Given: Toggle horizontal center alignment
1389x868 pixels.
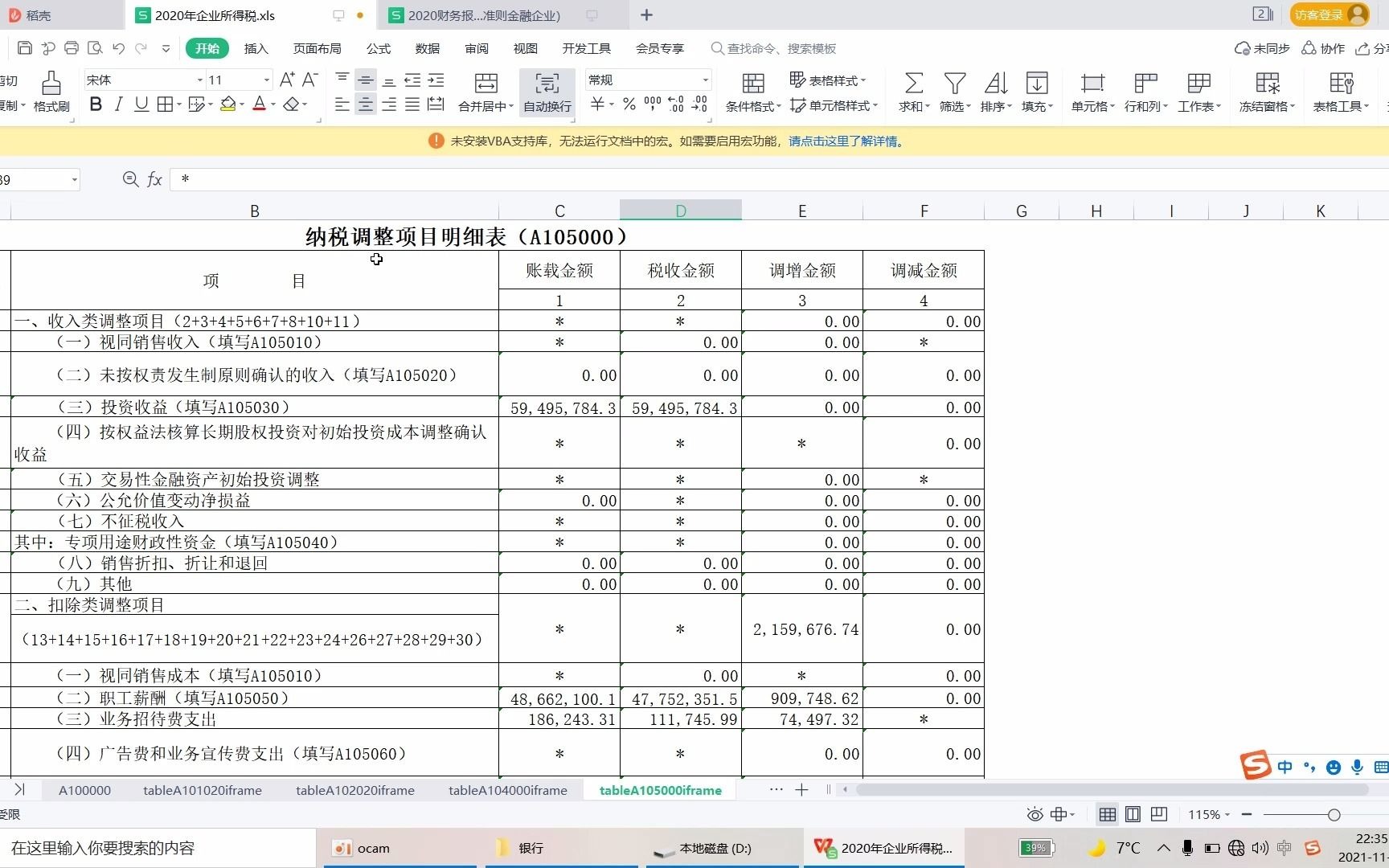Looking at the screenshot, I should pyautogui.click(x=366, y=104).
